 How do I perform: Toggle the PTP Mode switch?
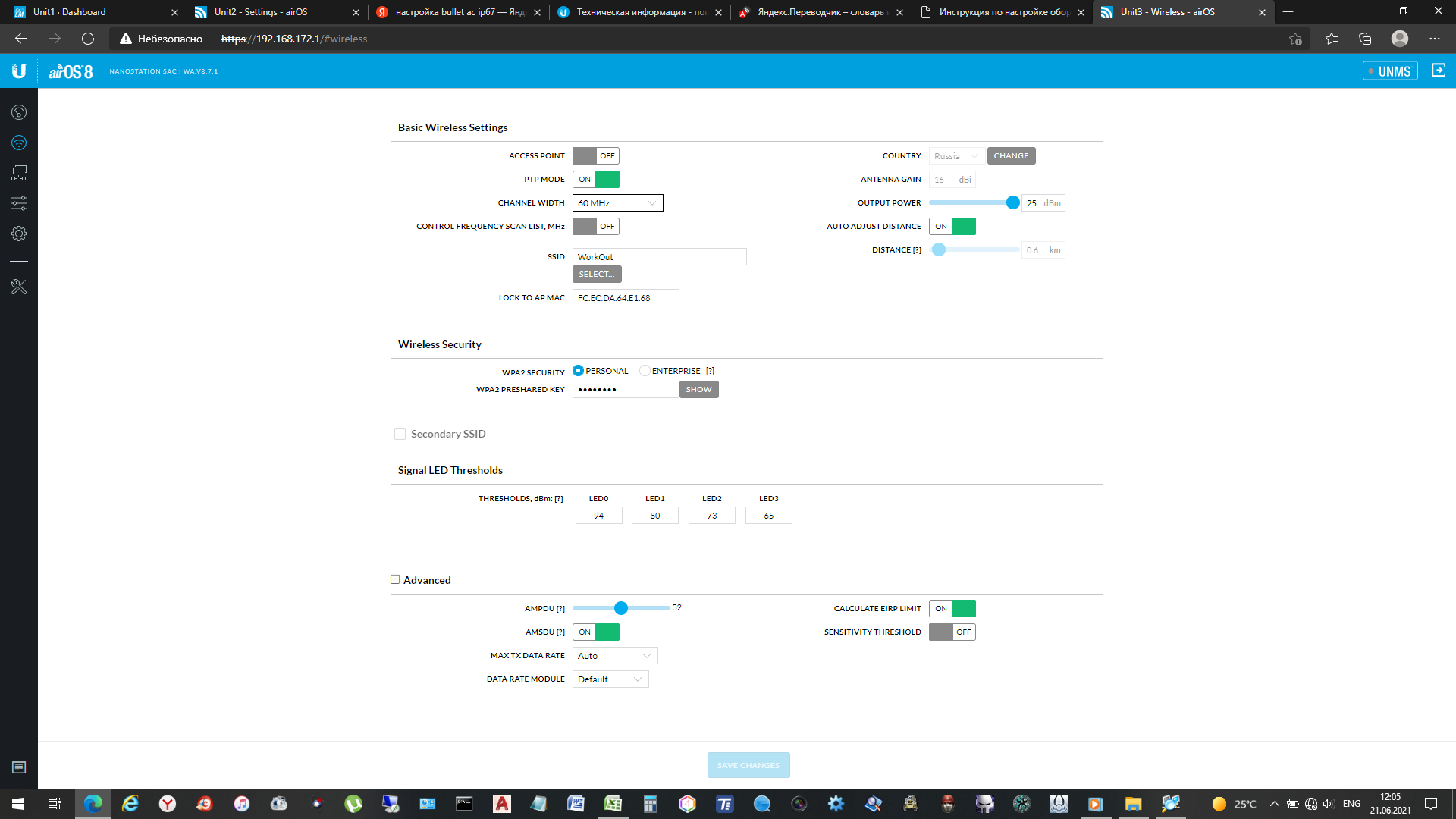596,180
